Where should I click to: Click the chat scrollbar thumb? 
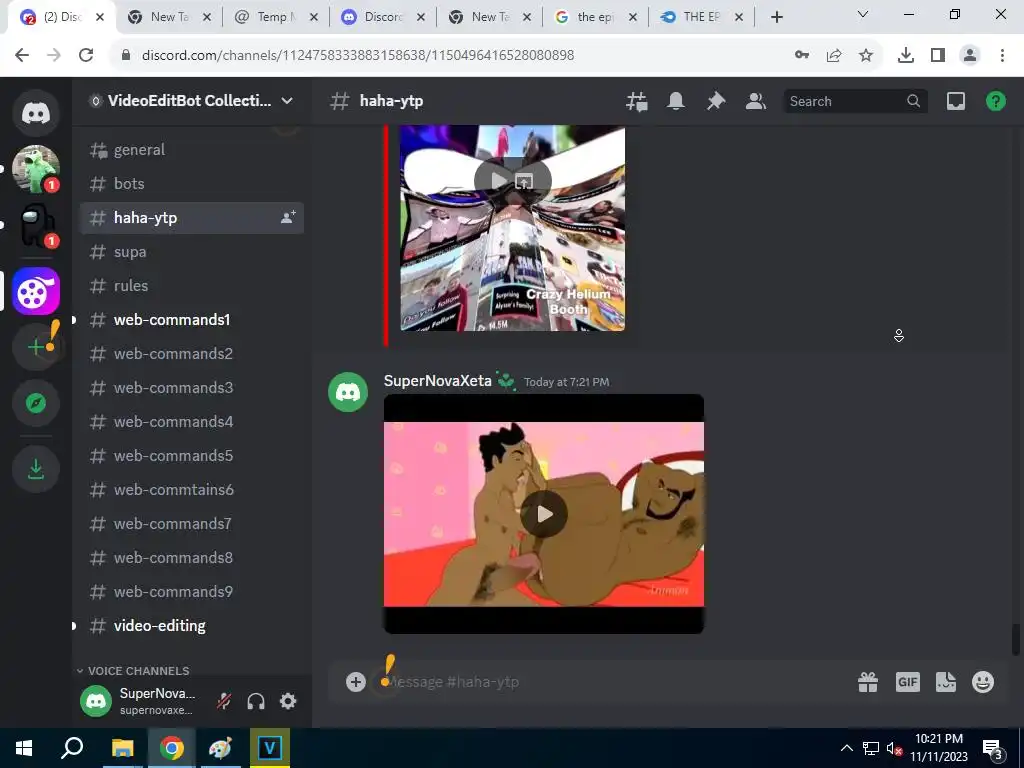point(1016,639)
